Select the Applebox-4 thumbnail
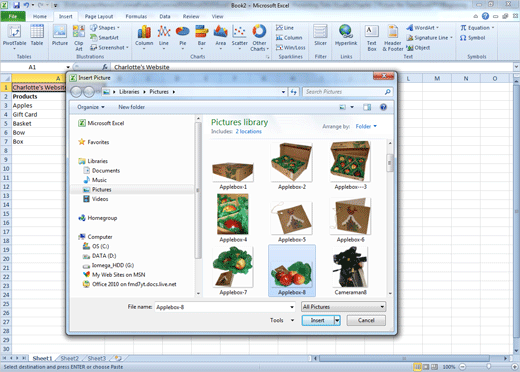The image size is (520, 372). coord(233,218)
